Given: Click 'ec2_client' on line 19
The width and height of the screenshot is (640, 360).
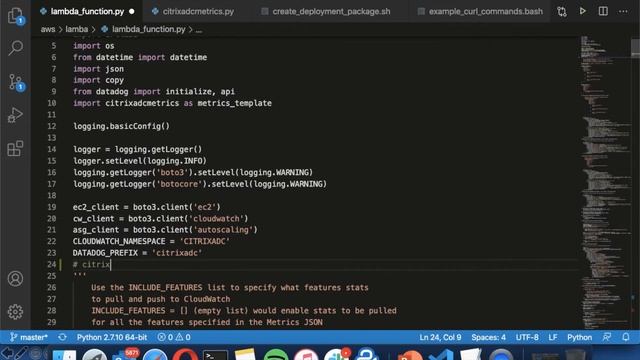Looking at the screenshot, I should pyautogui.click(x=96, y=207).
